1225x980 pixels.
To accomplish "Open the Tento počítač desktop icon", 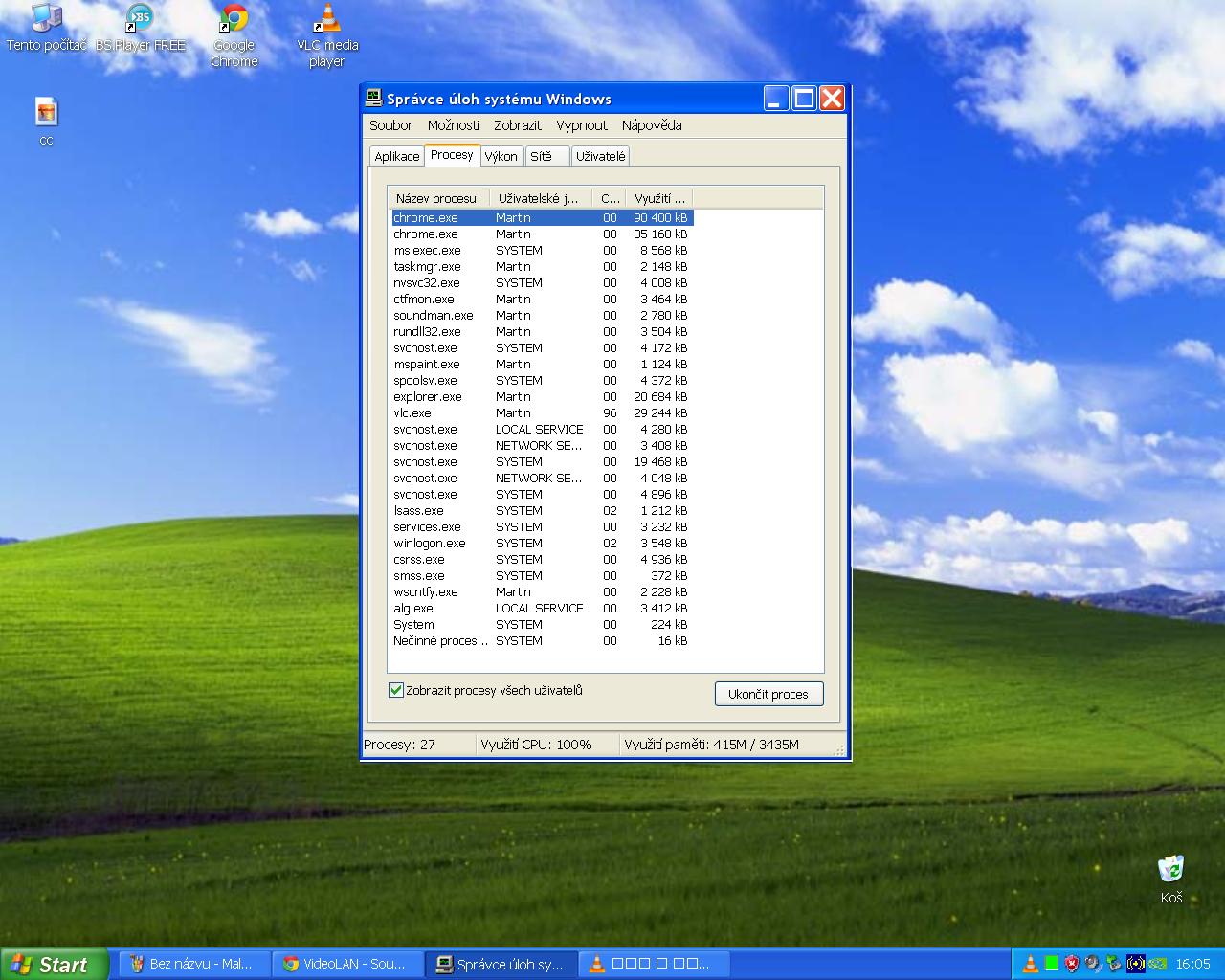I will click(46, 27).
